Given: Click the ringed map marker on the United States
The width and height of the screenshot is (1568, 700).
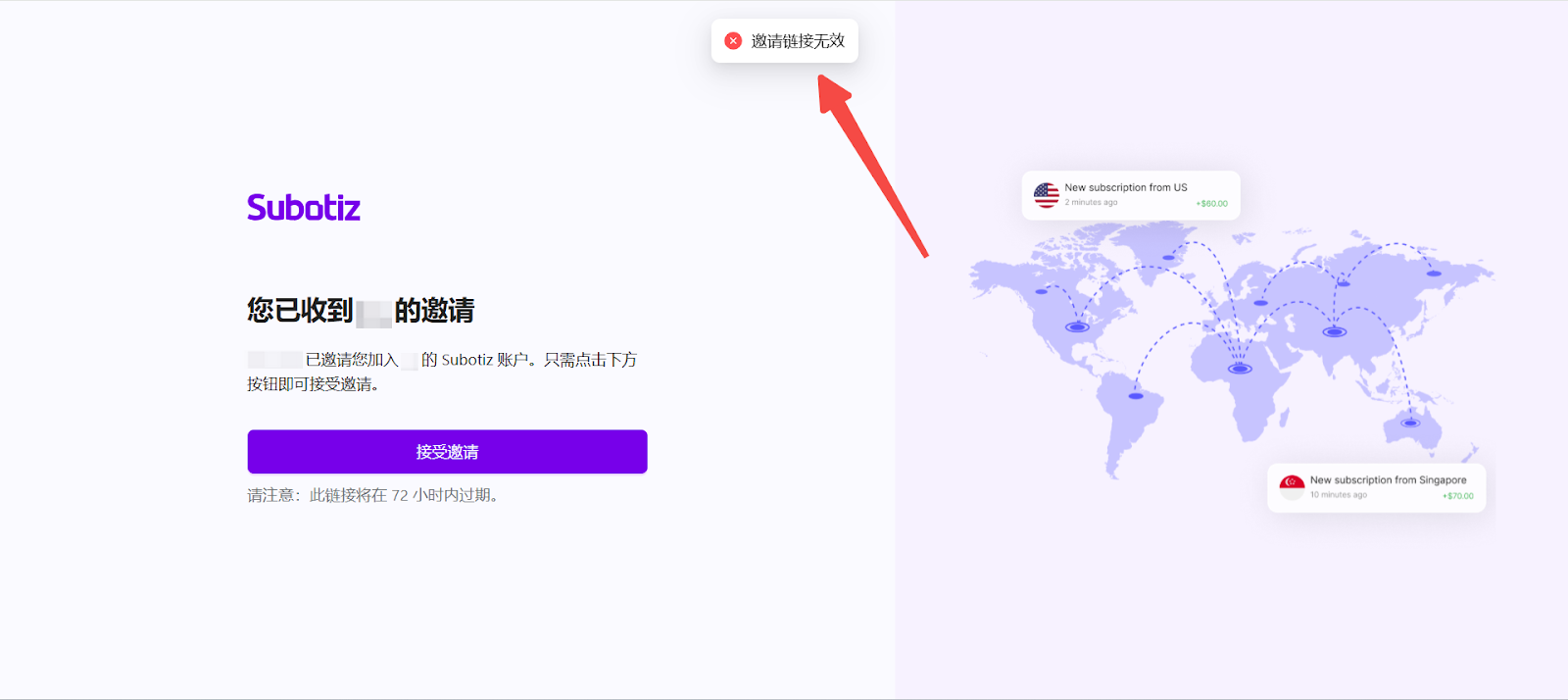Looking at the screenshot, I should (x=1077, y=327).
